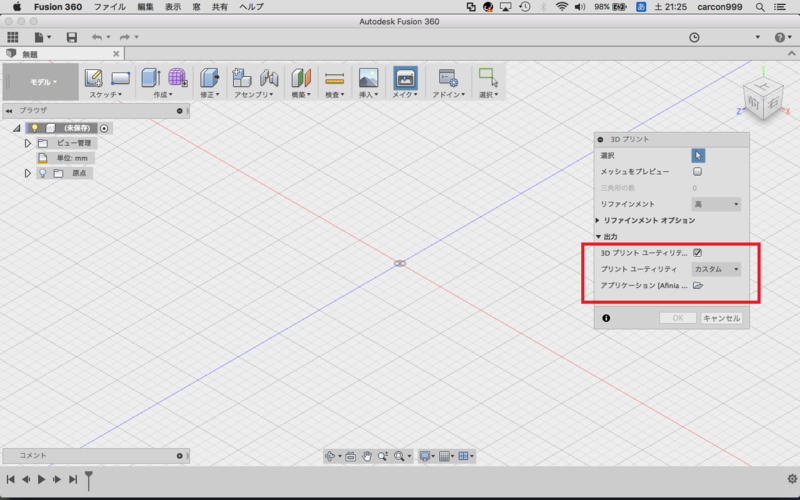The image size is (800, 500).
Task: Click the Select tool icon
Action: 488,78
